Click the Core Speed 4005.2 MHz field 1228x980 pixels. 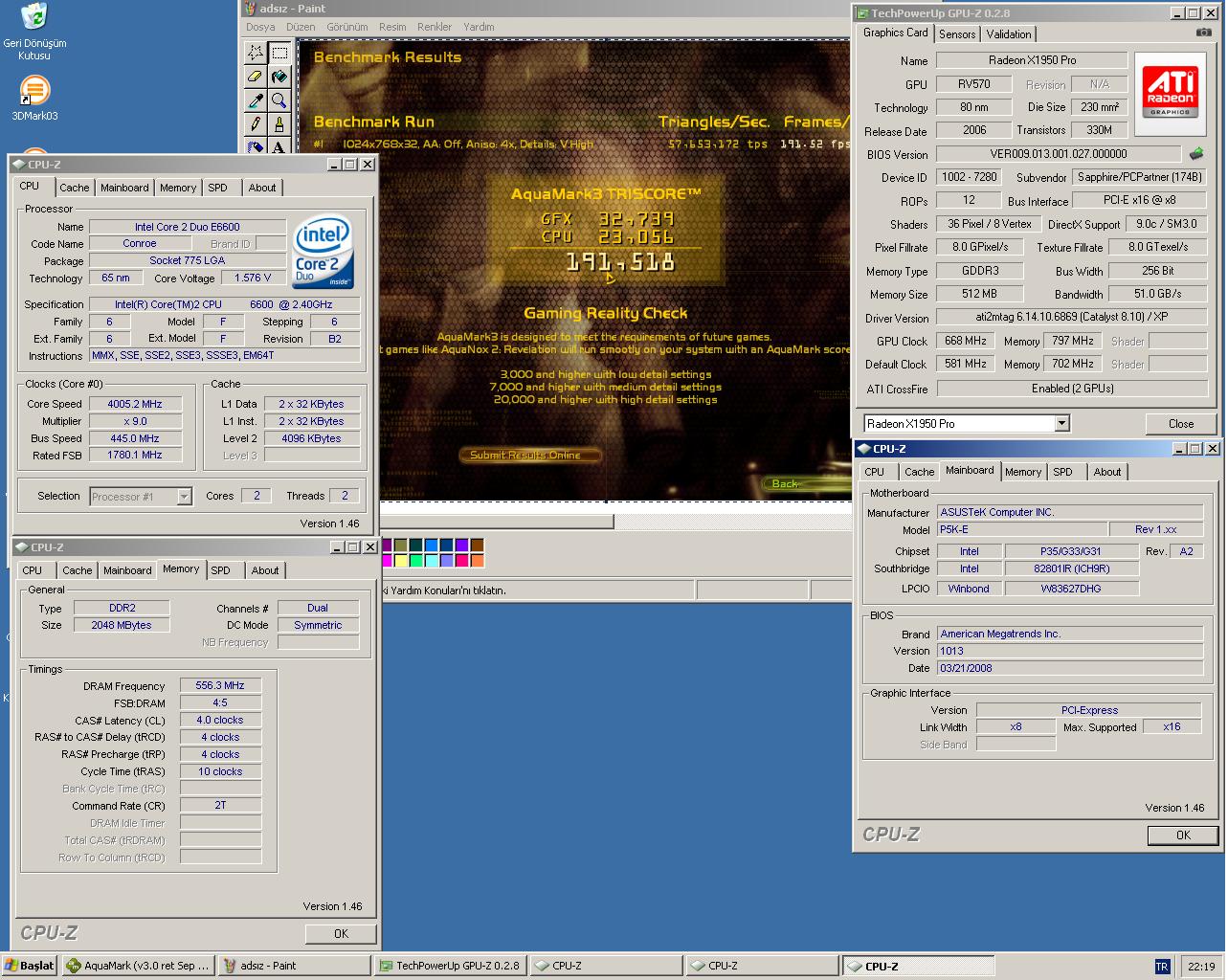(x=135, y=404)
